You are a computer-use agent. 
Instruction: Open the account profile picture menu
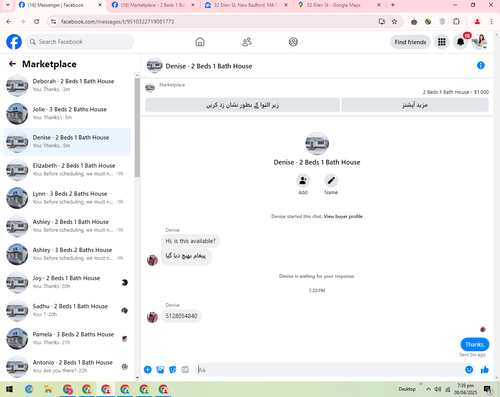click(479, 42)
